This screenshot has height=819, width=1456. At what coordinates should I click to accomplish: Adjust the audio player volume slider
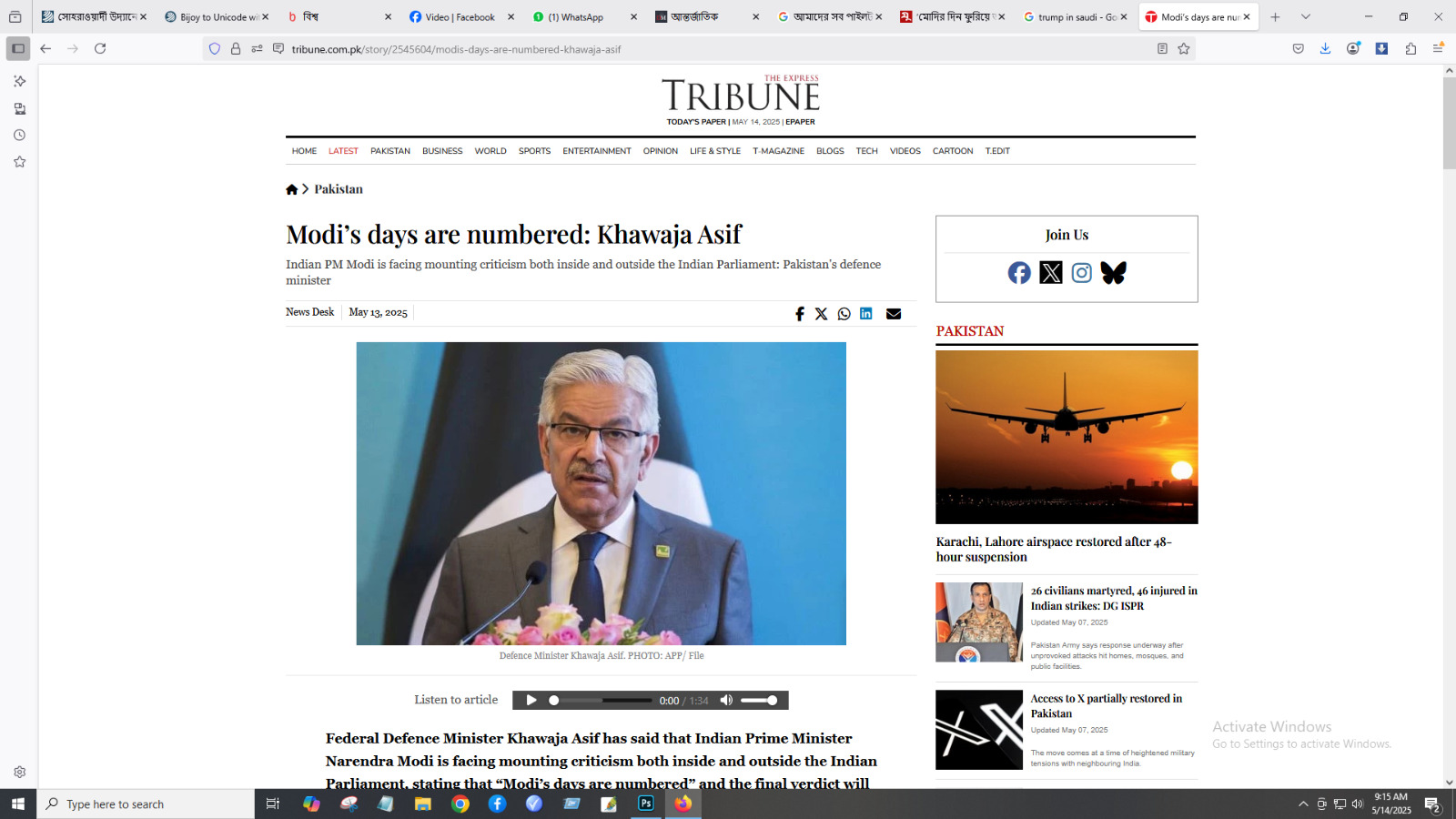click(x=759, y=701)
